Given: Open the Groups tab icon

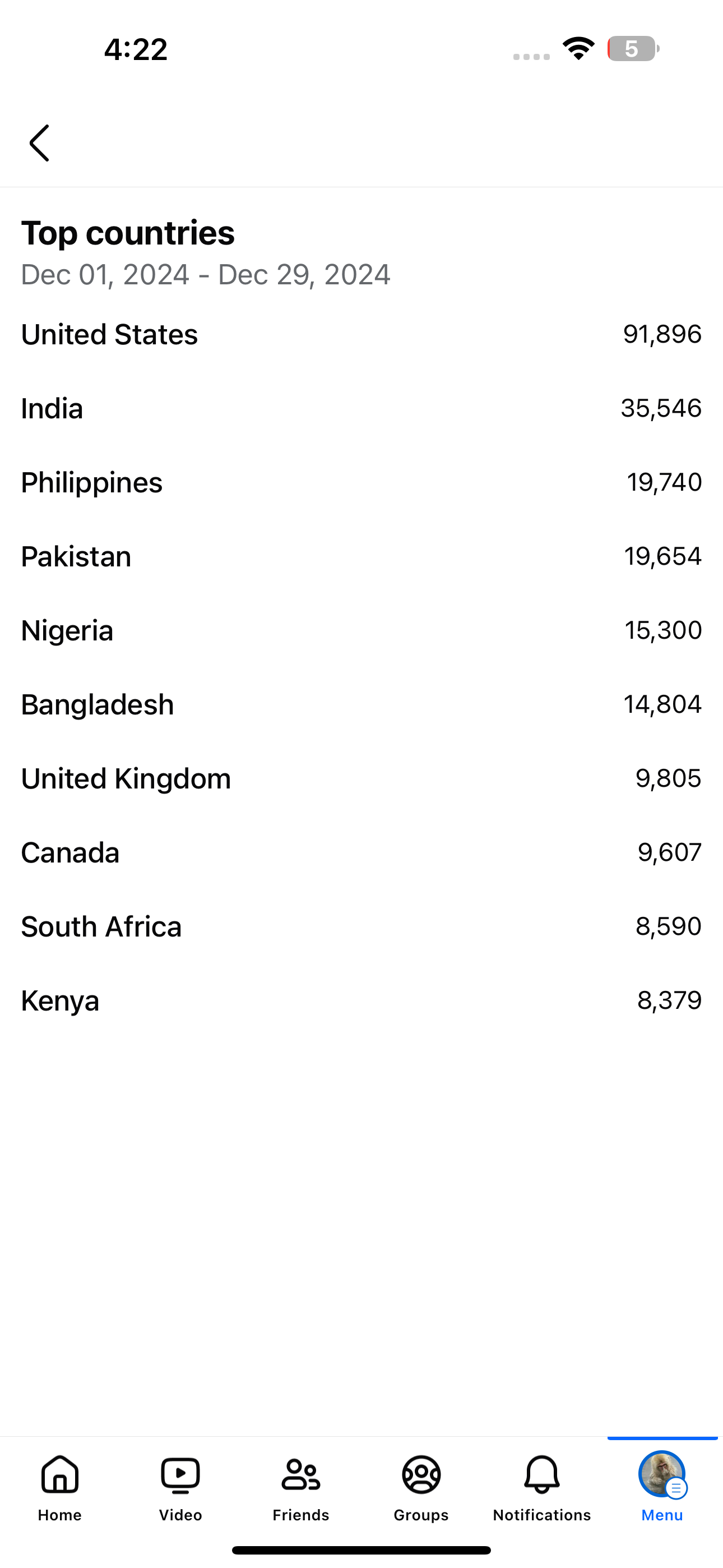Looking at the screenshot, I should click(x=421, y=1475).
